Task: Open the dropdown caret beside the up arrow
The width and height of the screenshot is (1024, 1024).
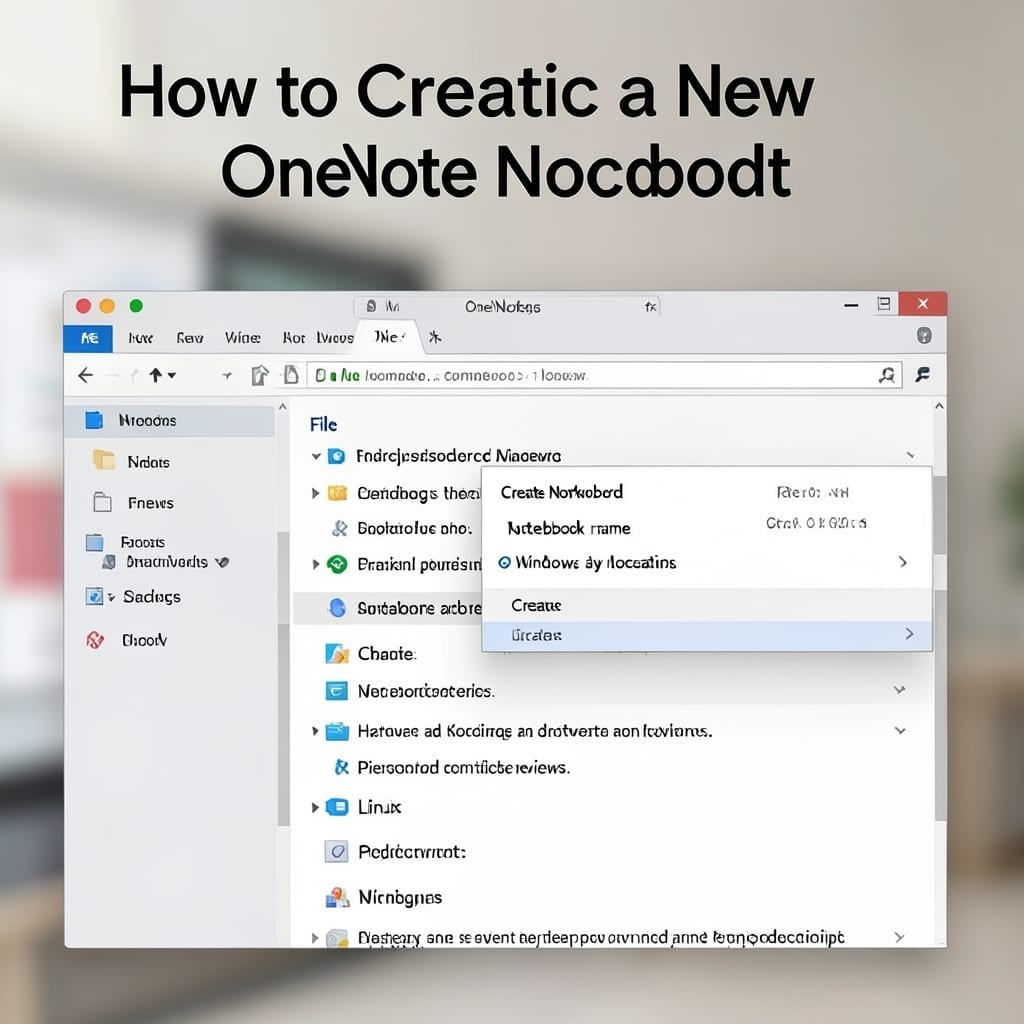Action: pos(172,376)
